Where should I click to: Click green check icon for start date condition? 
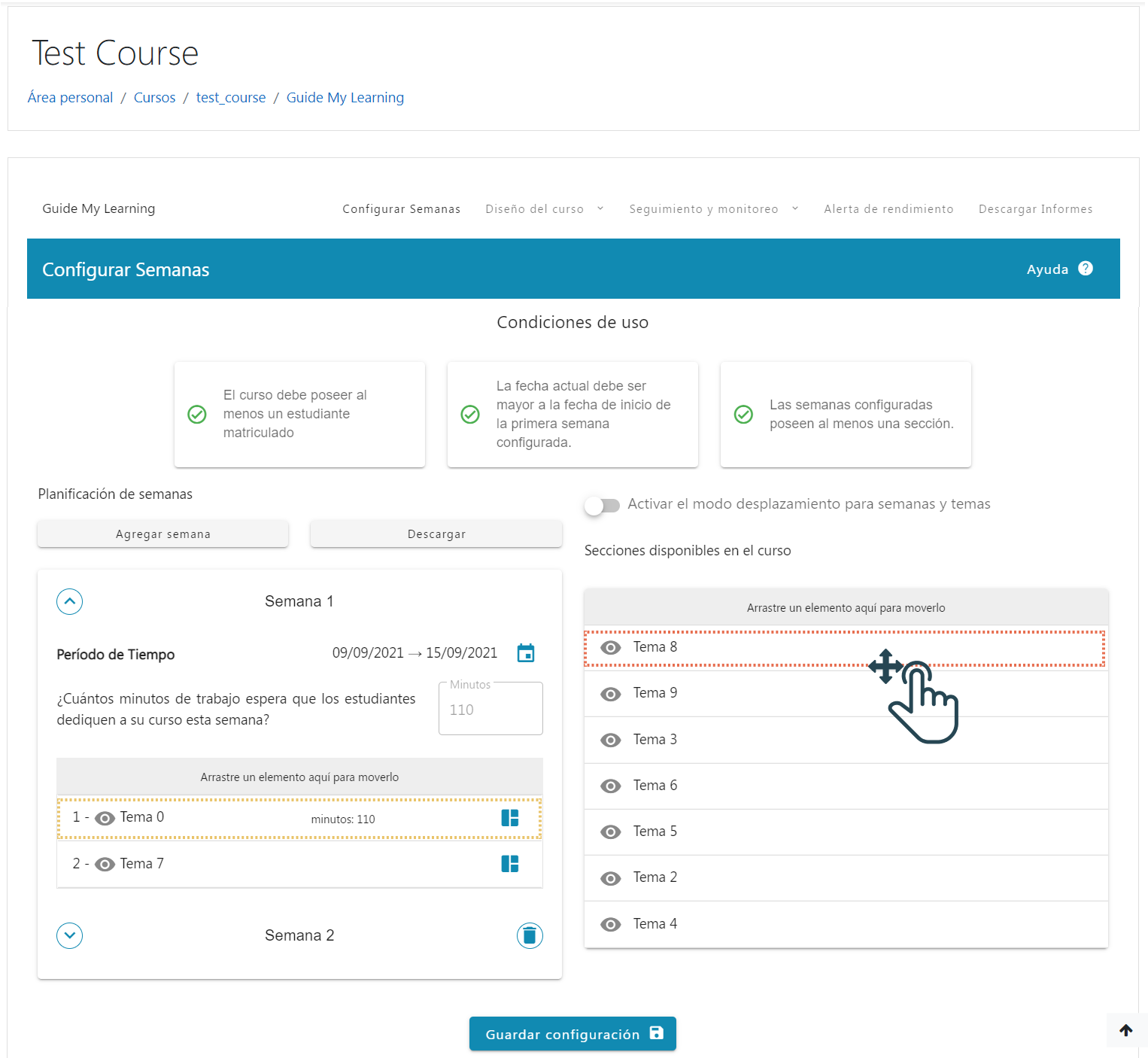point(470,414)
